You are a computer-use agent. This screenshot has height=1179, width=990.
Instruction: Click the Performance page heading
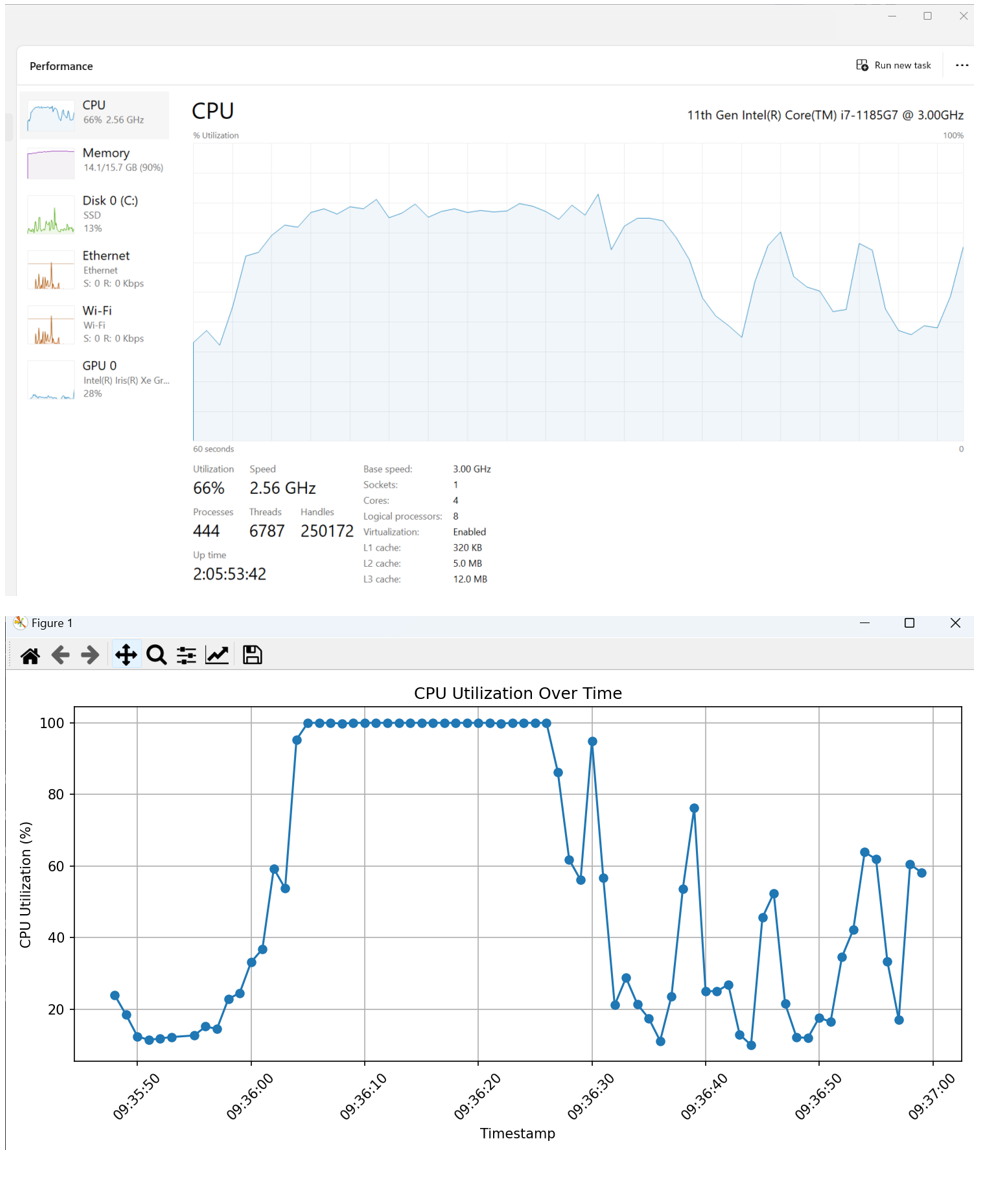click(x=61, y=66)
